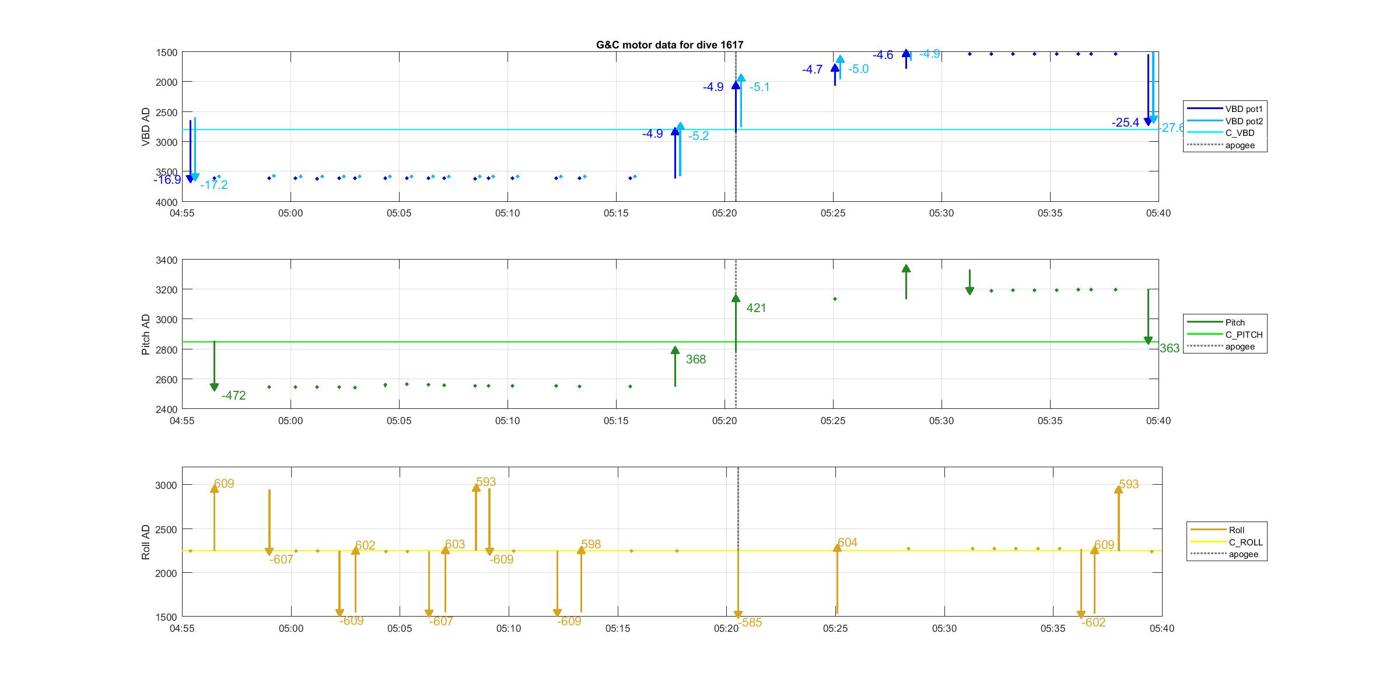The width and height of the screenshot is (1400, 693).
Task: Click the "-602" roll value label
Action: [x=1094, y=623]
